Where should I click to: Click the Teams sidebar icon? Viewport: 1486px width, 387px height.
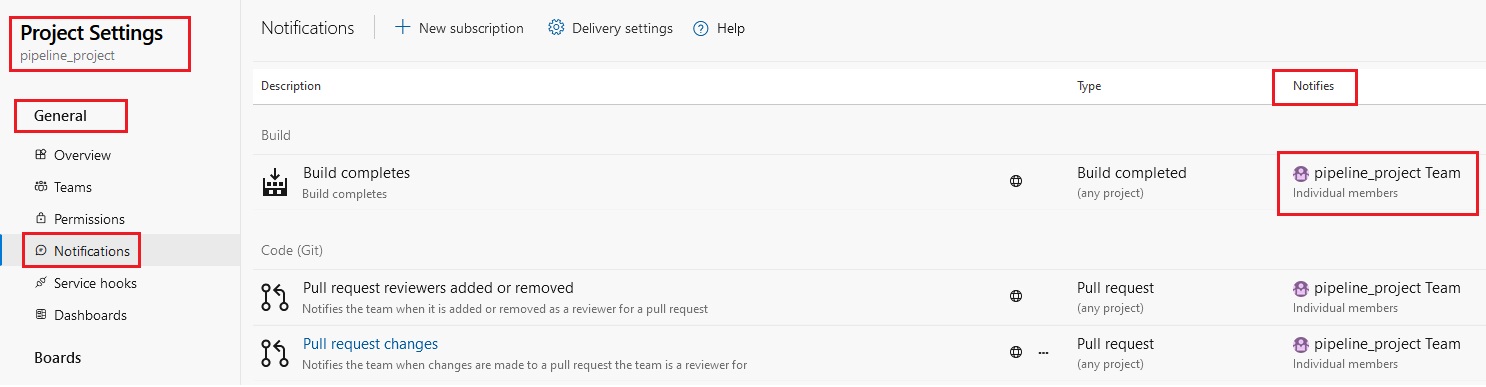click(x=41, y=187)
